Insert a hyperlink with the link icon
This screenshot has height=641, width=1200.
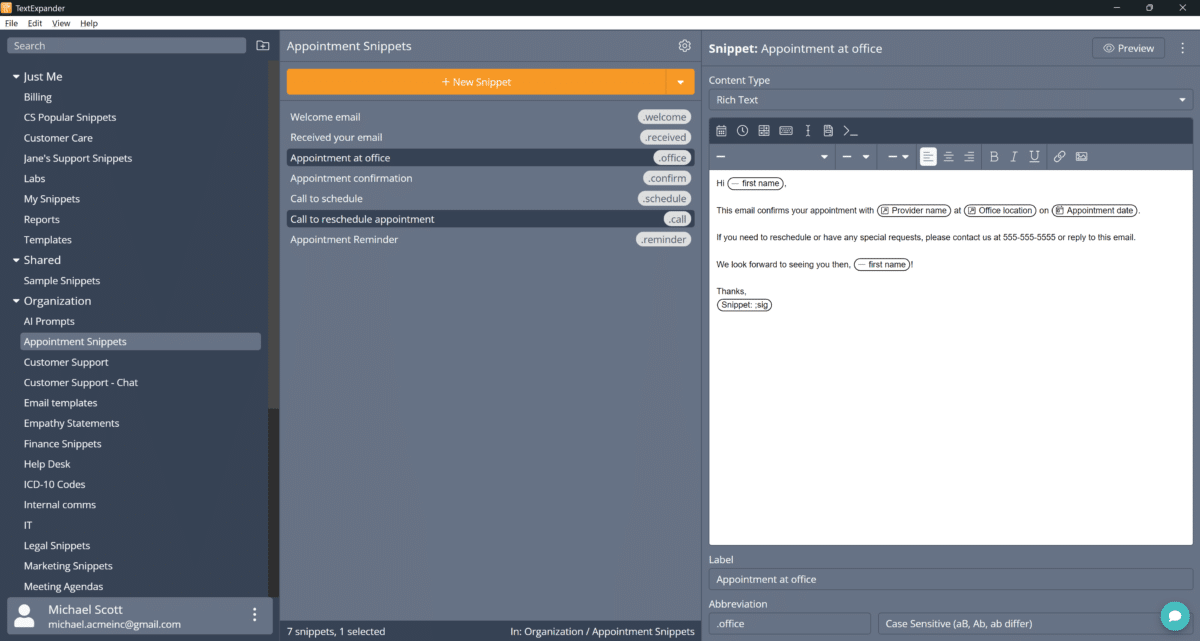tap(1059, 157)
